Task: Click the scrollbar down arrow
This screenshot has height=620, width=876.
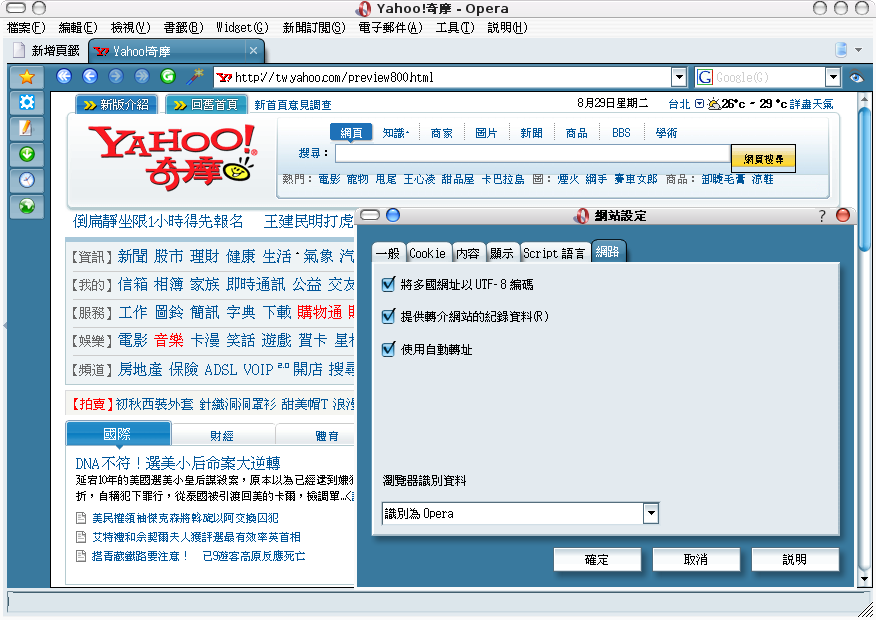Action: [864, 579]
